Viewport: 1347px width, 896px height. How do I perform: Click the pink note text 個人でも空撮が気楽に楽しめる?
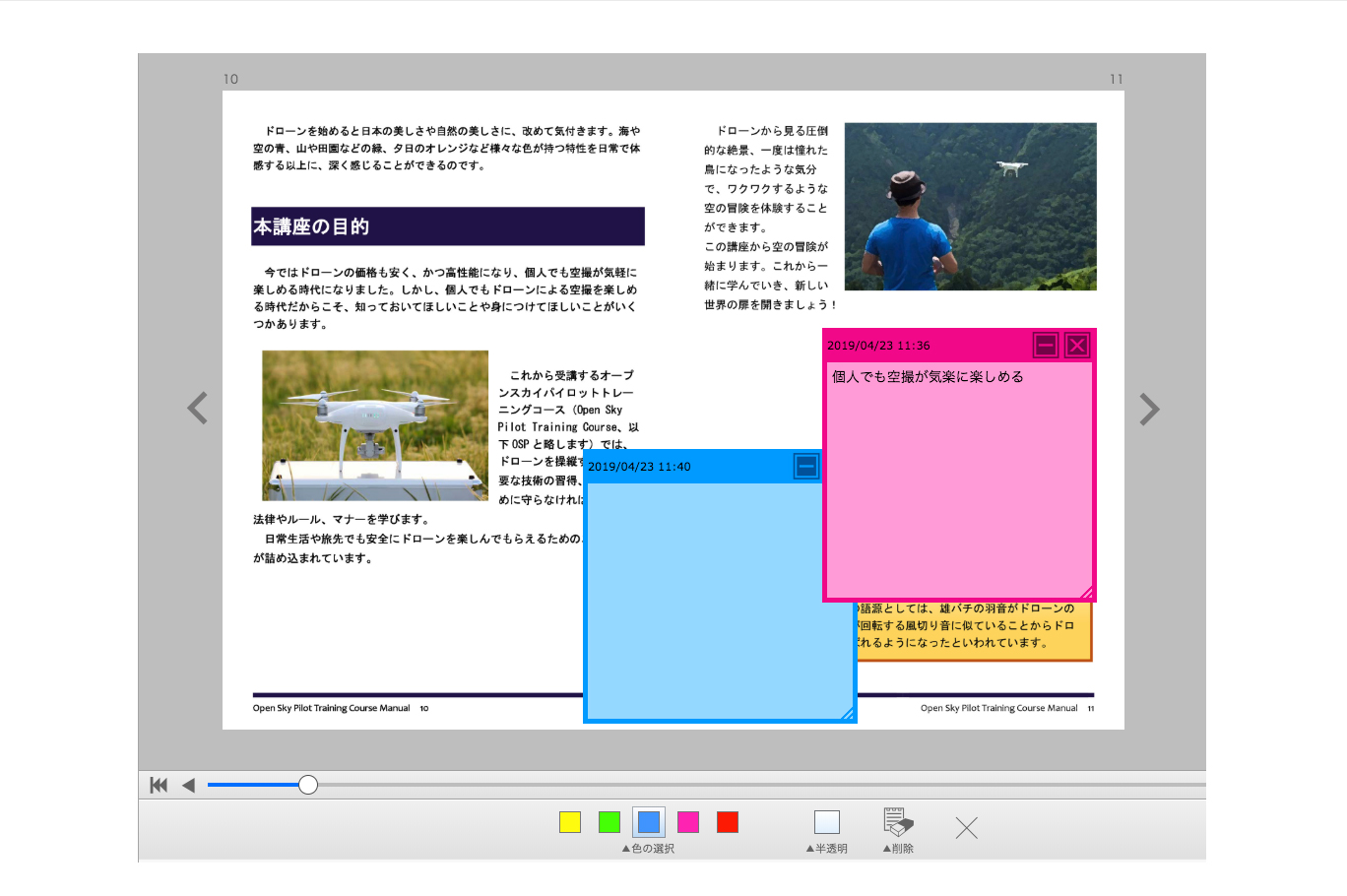(x=928, y=377)
